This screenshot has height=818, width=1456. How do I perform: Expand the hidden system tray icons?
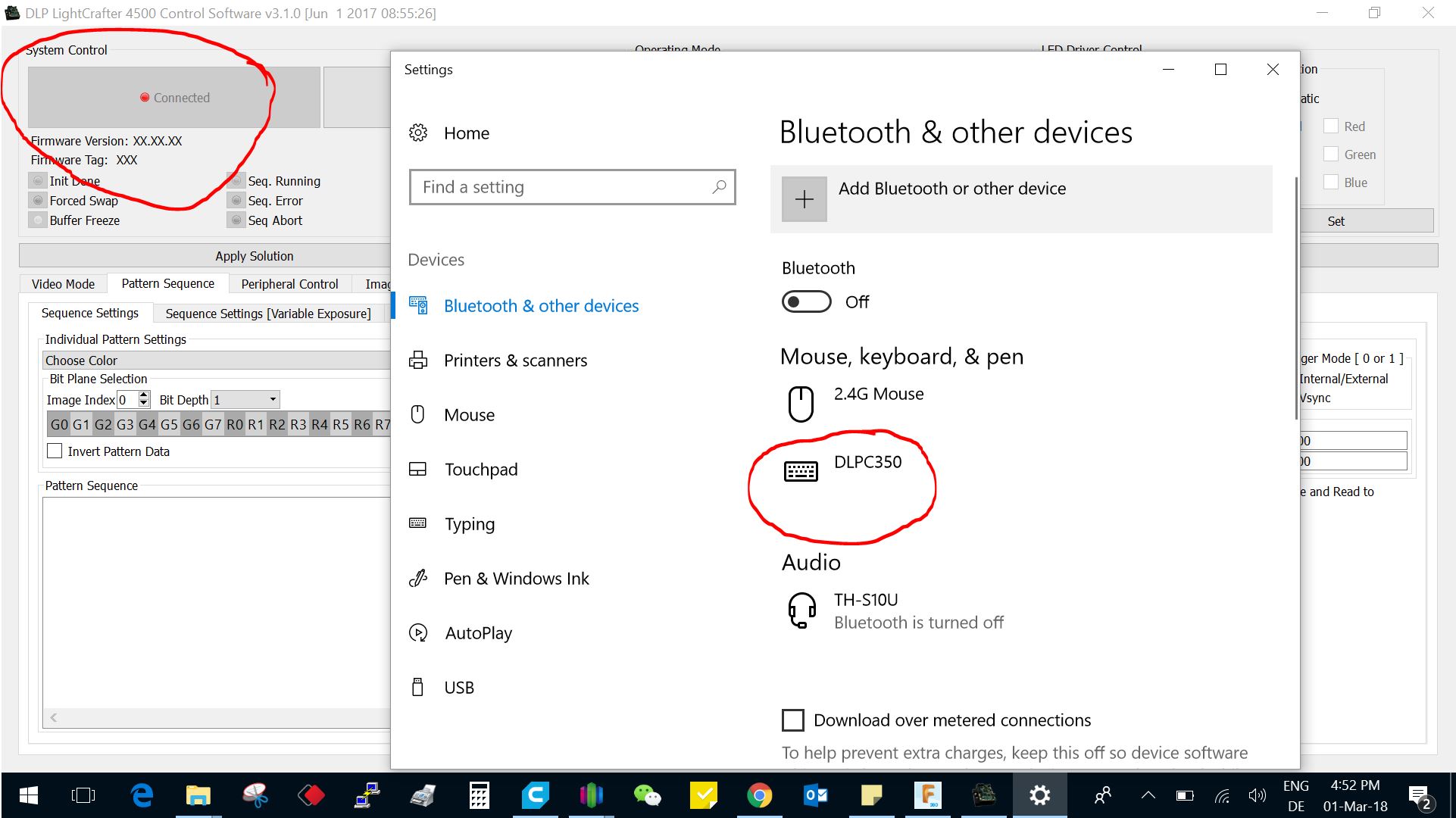point(1148,795)
